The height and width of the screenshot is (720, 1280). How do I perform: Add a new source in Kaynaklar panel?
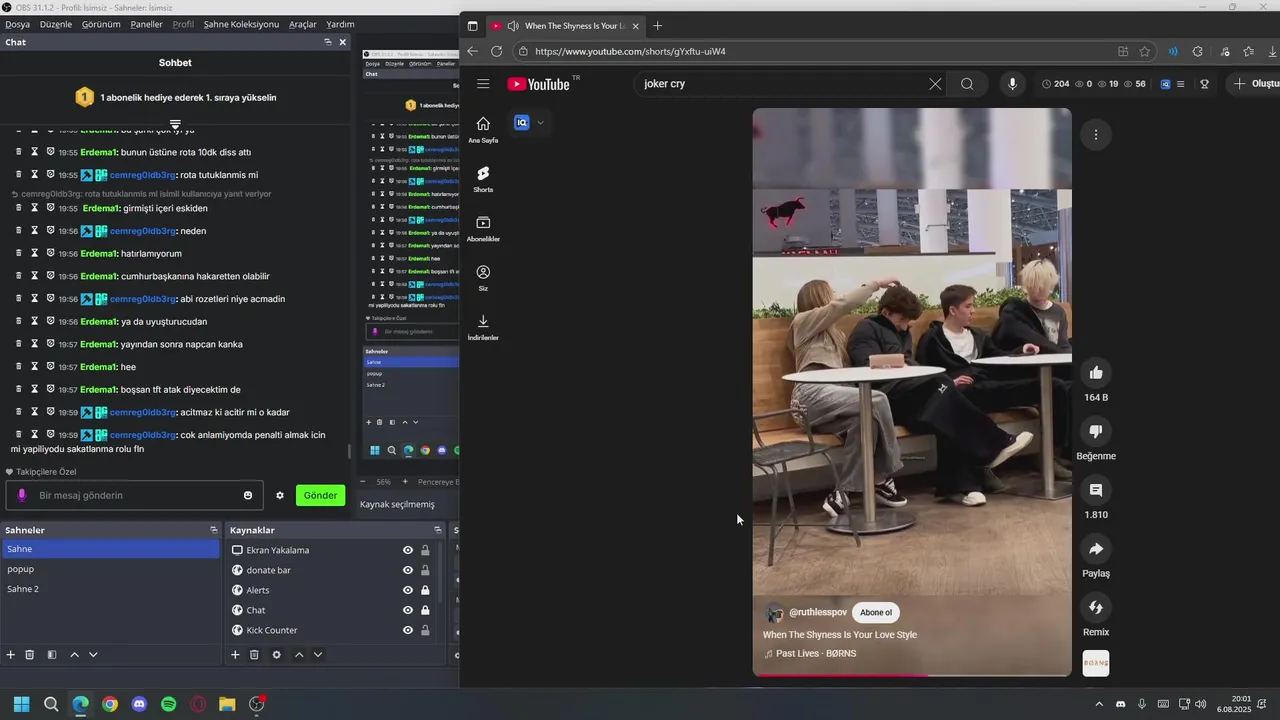tap(235, 655)
